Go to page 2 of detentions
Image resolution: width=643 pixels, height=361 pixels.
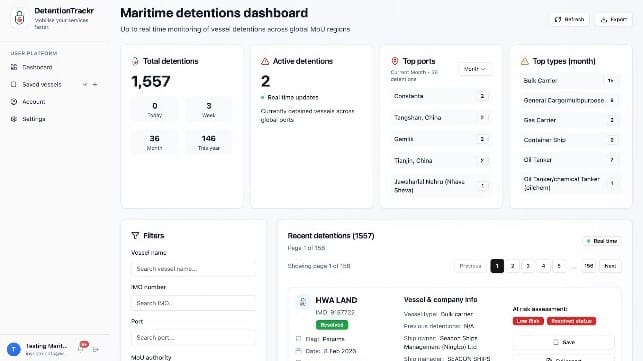[x=513, y=266]
